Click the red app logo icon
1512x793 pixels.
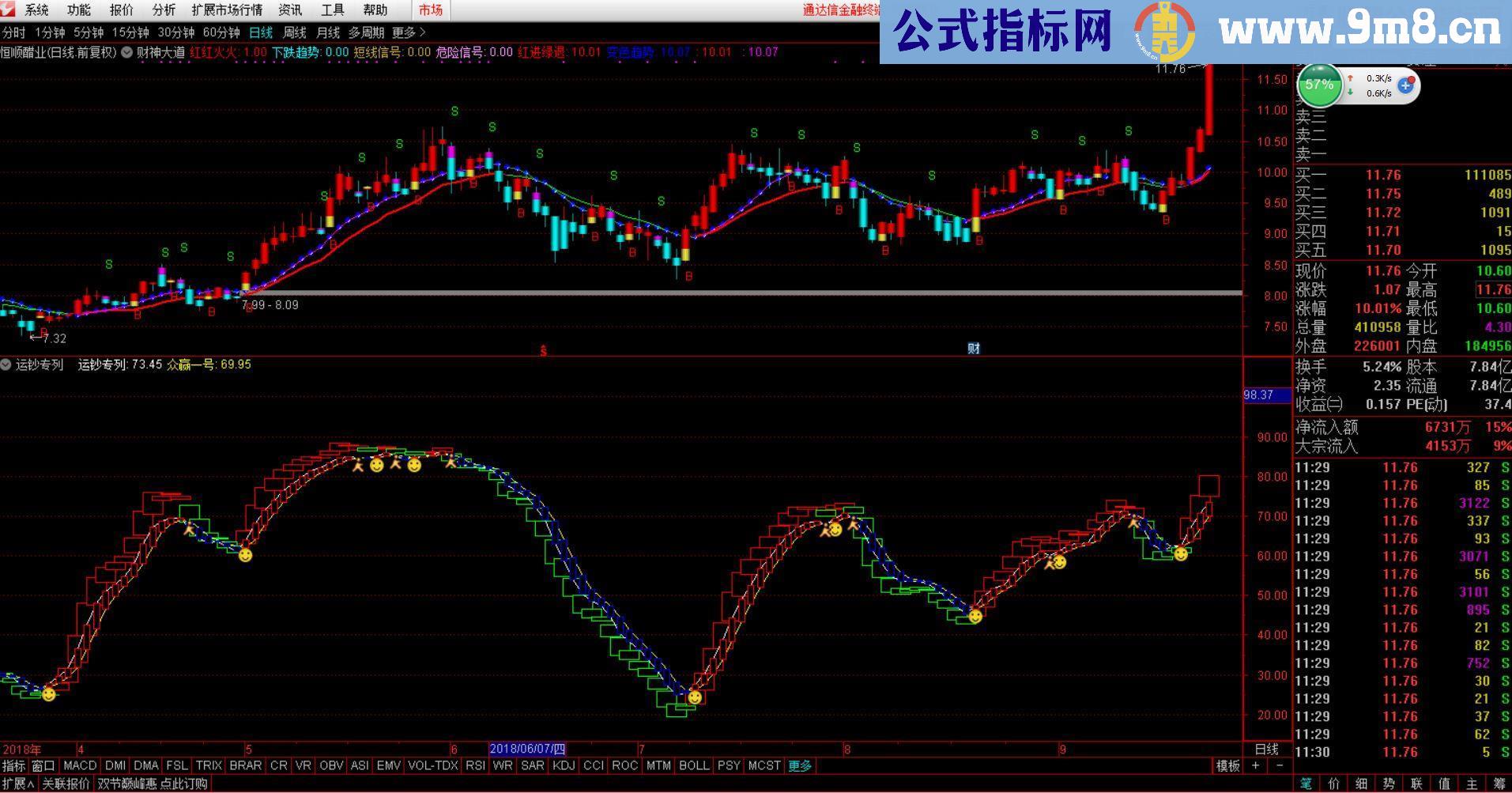9,9
